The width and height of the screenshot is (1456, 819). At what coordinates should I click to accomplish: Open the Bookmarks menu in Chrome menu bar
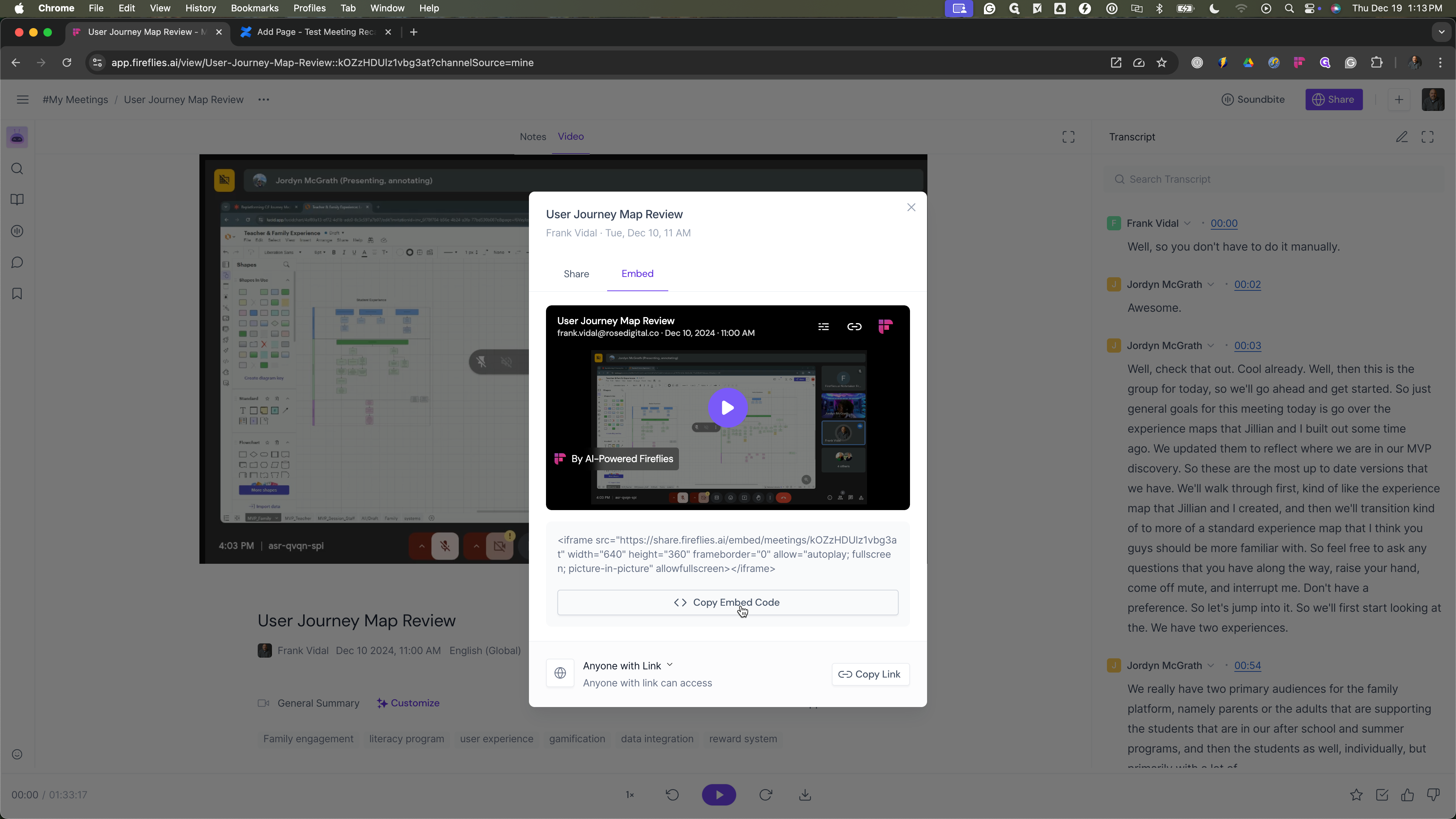tap(255, 8)
